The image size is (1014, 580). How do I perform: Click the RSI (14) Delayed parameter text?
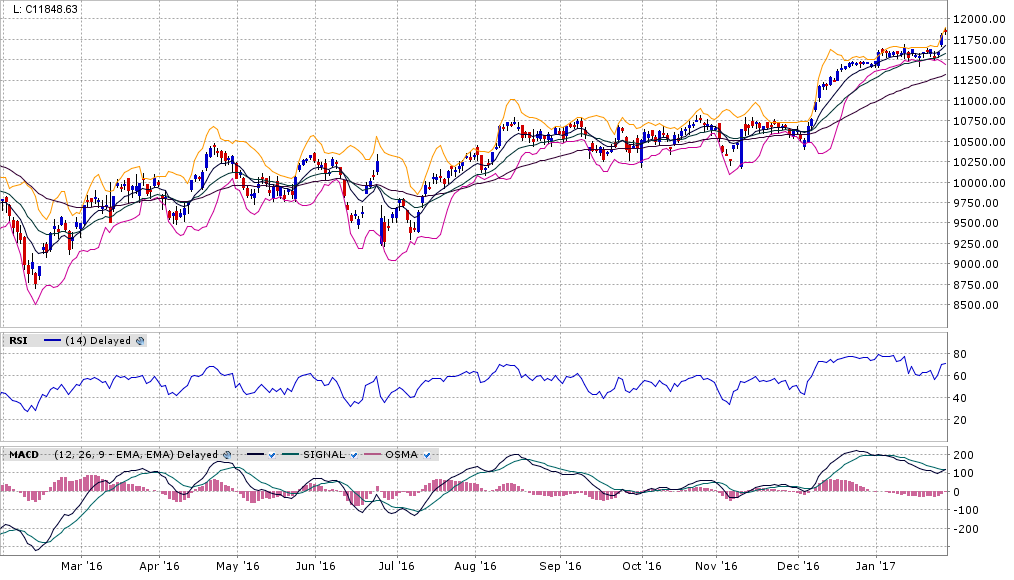click(98, 341)
